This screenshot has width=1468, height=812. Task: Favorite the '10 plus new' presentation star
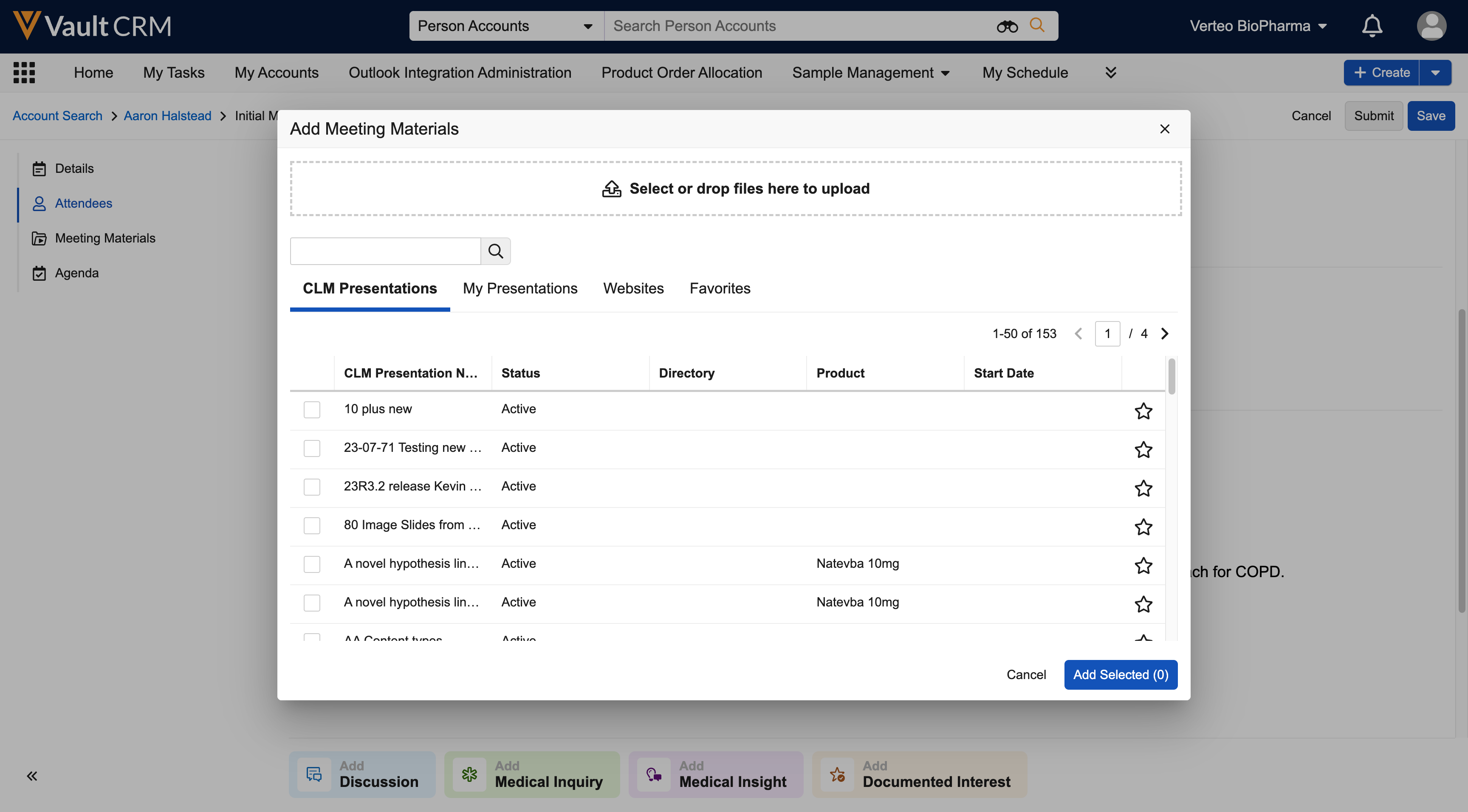[1143, 411]
